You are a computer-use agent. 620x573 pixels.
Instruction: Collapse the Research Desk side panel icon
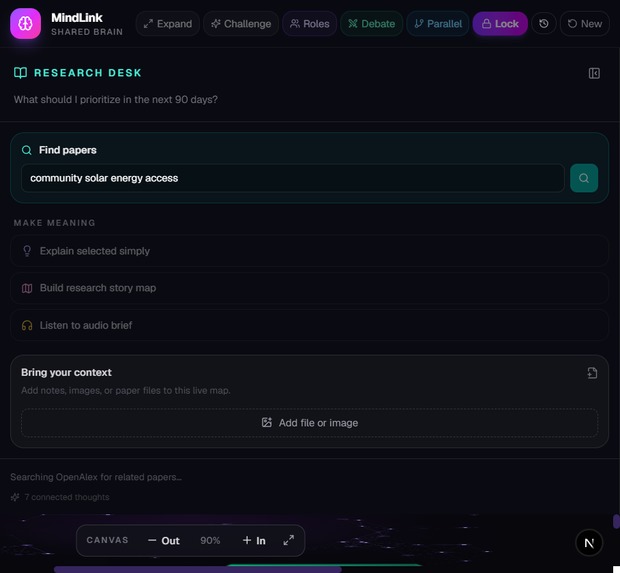click(594, 73)
